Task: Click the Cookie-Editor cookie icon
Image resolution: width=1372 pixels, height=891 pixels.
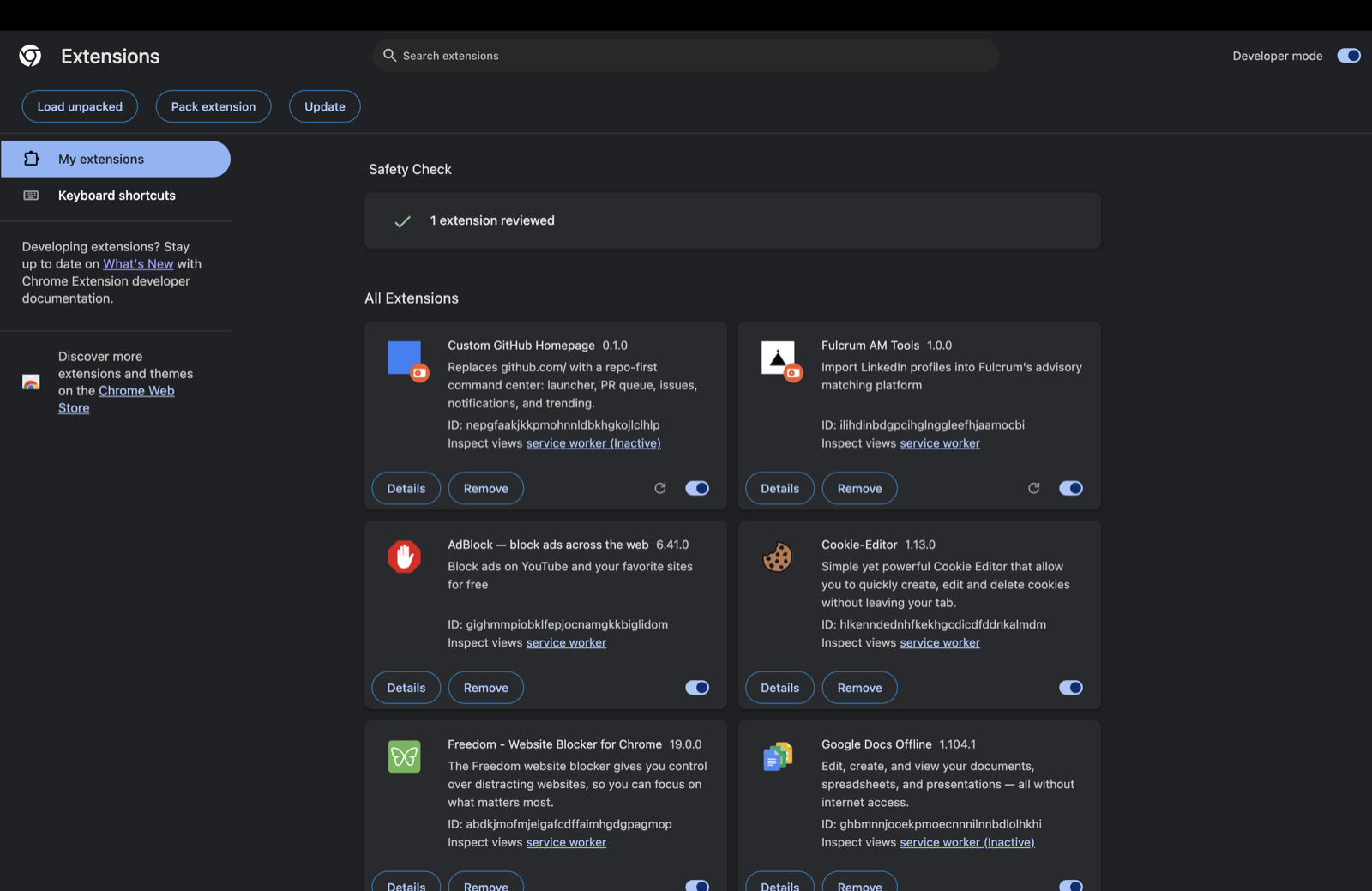Action: click(x=778, y=557)
